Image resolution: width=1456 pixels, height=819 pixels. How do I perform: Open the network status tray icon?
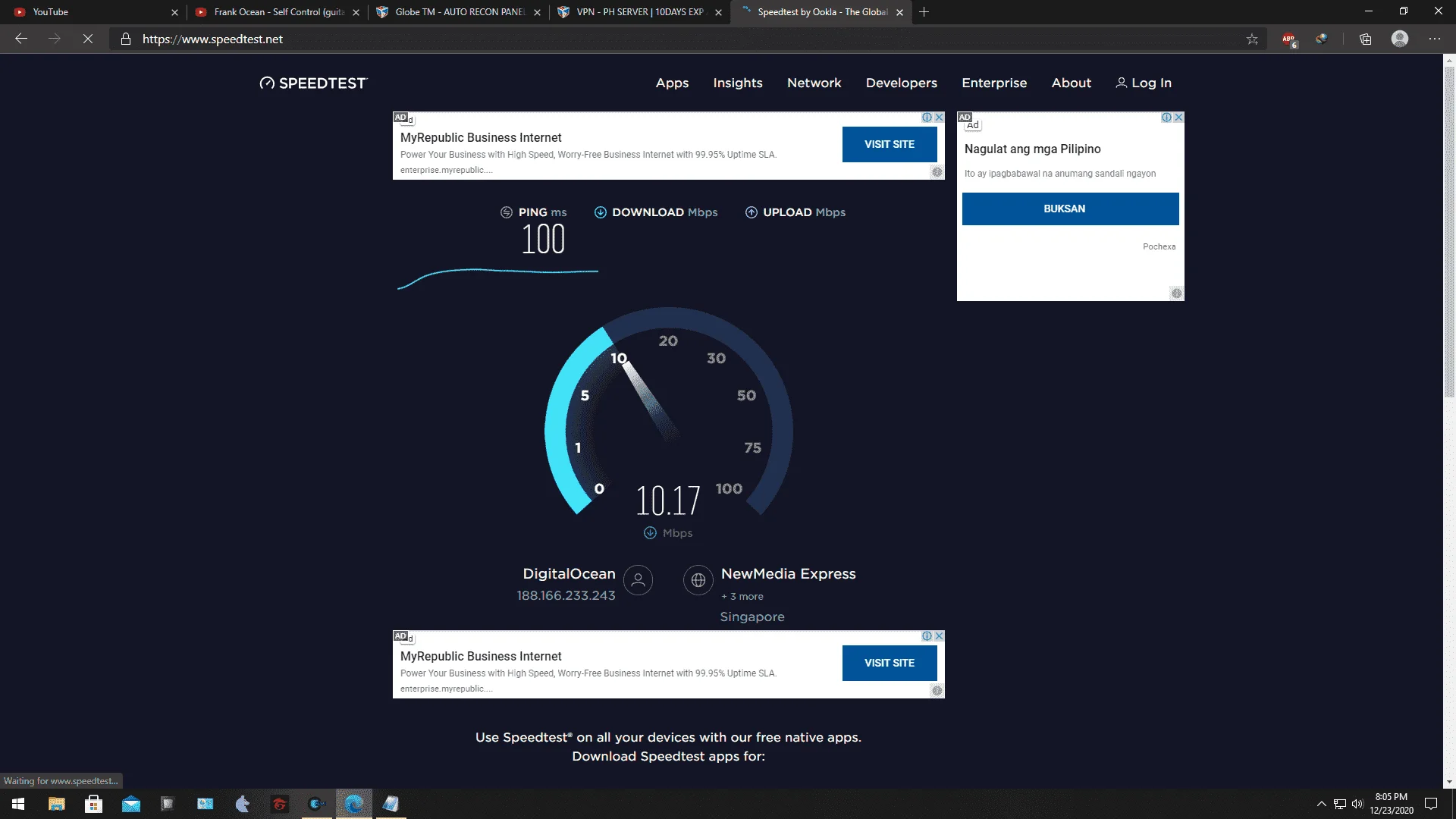[1340, 804]
